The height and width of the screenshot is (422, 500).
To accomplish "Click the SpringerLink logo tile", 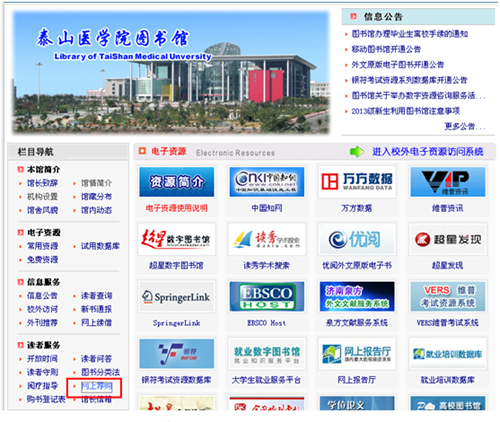I will click(x=176, y=297).
